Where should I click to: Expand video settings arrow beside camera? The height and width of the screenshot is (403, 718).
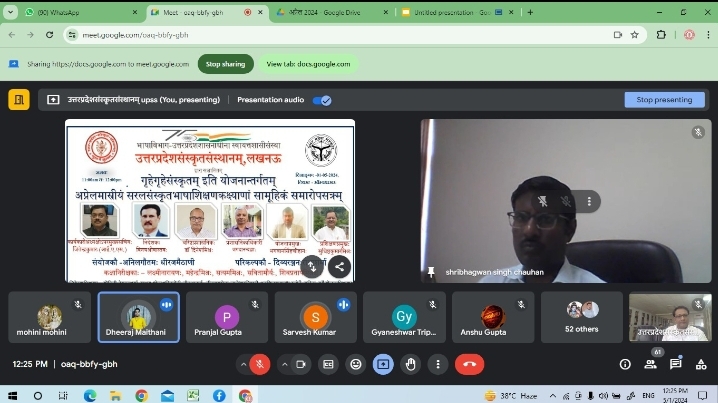pyautogui.click(x=285, y=365)
